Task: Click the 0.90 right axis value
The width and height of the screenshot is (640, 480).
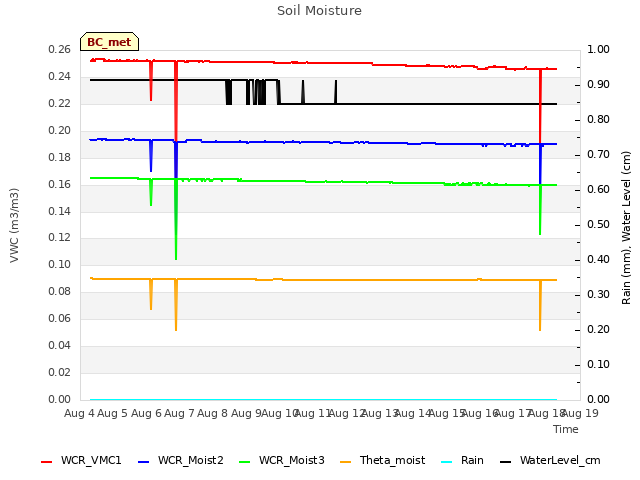Action: [598, 84]
